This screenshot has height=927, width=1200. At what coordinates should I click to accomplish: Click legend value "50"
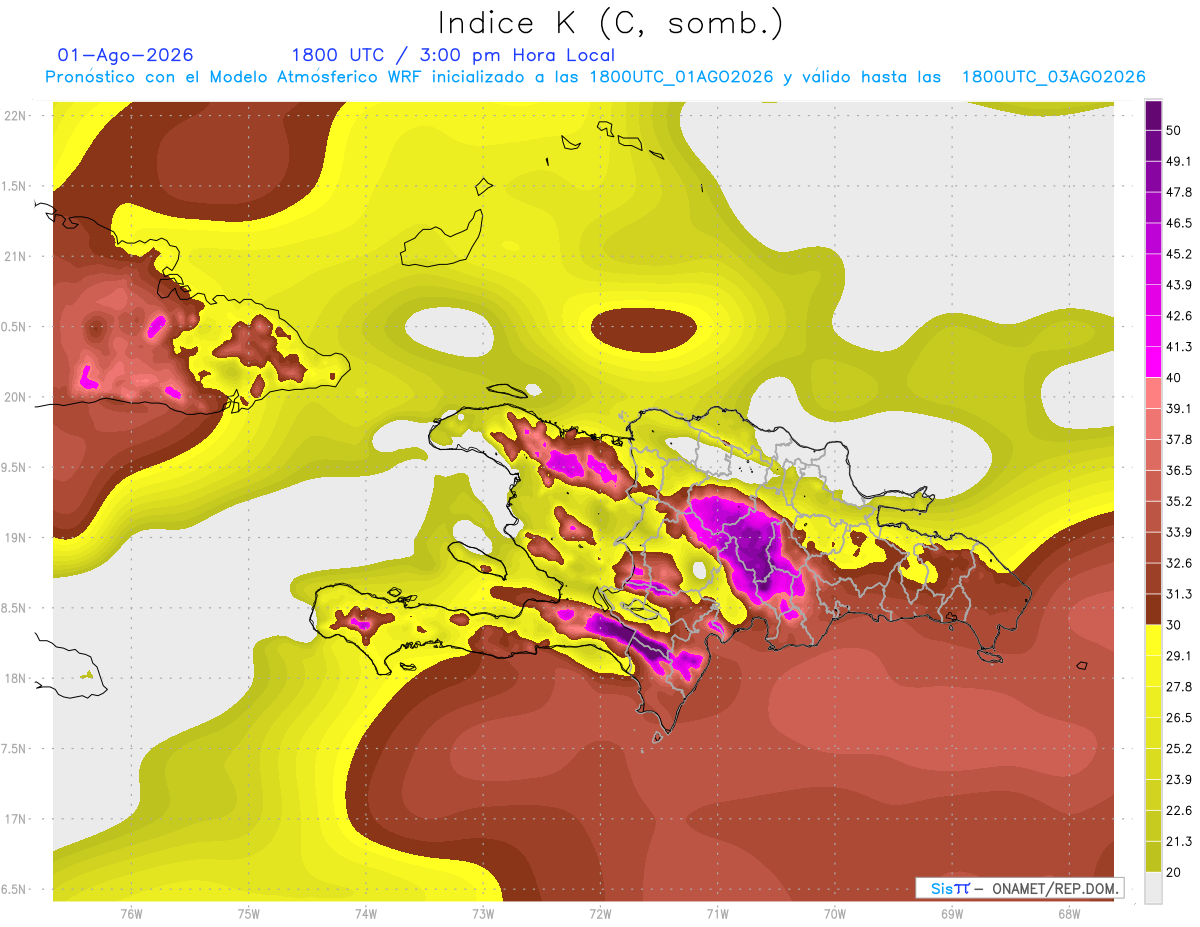click(x=1174, y=130)
